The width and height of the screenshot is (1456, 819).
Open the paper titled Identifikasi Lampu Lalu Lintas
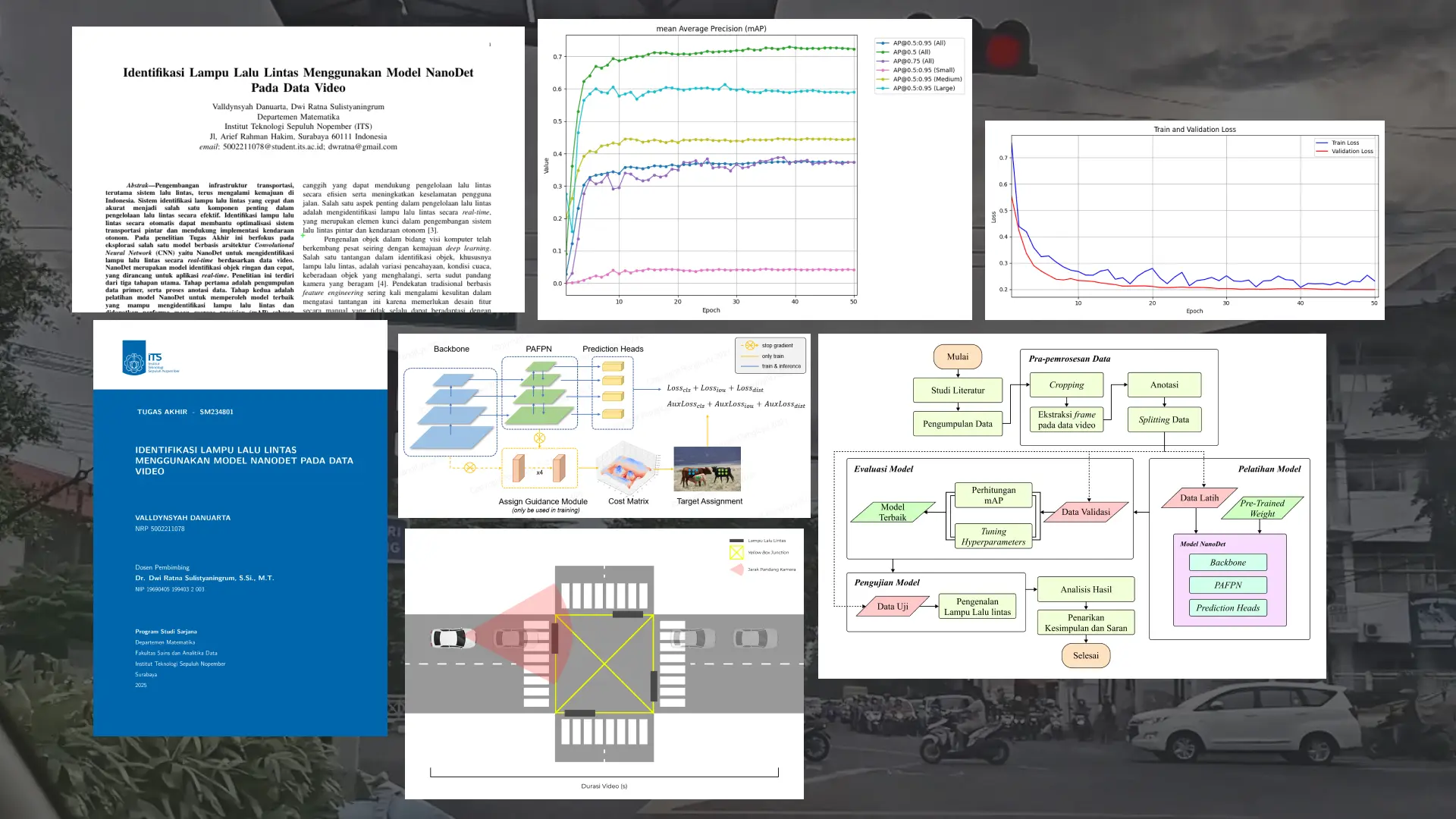298,170
